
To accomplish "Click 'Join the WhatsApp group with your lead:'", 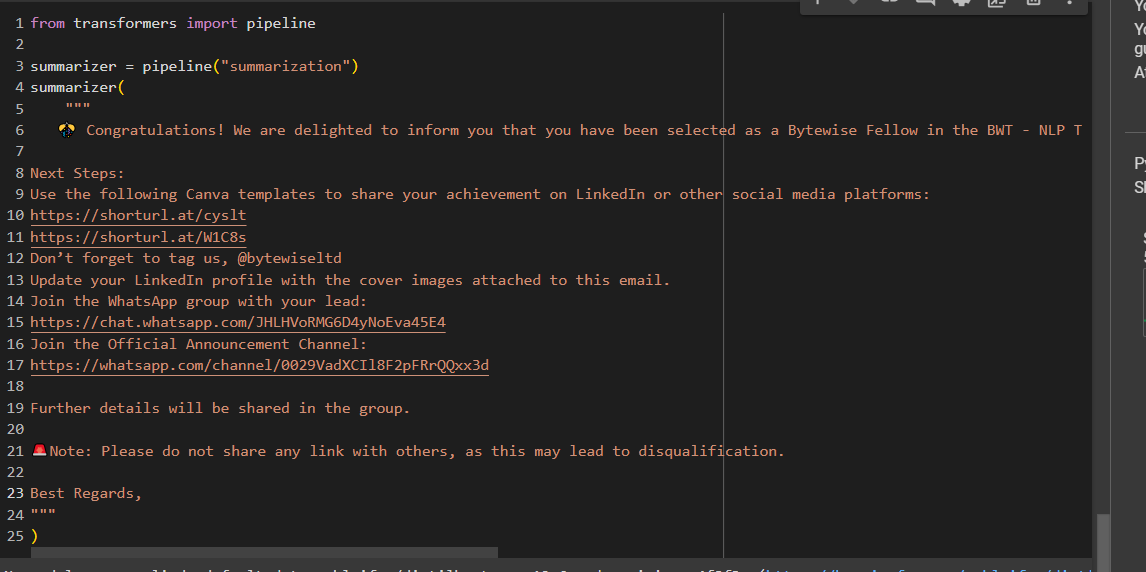I will 198,301.
